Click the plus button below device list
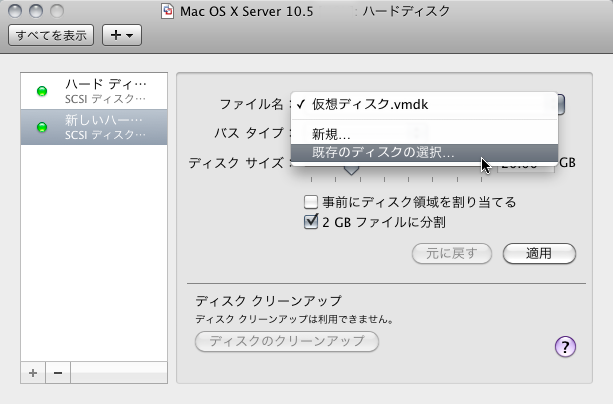This screenshot has width=613, height=404. [x=33, y=372]
